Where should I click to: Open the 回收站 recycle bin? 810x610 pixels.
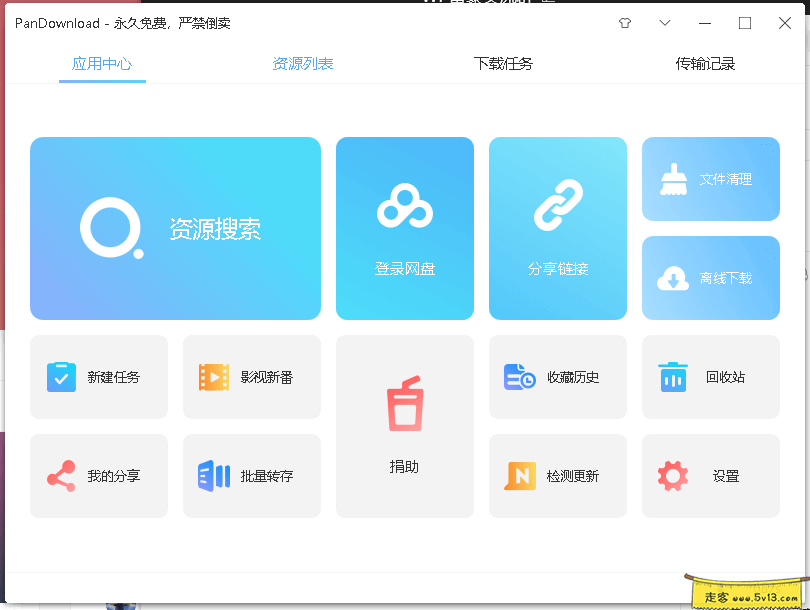click(710, 377)
